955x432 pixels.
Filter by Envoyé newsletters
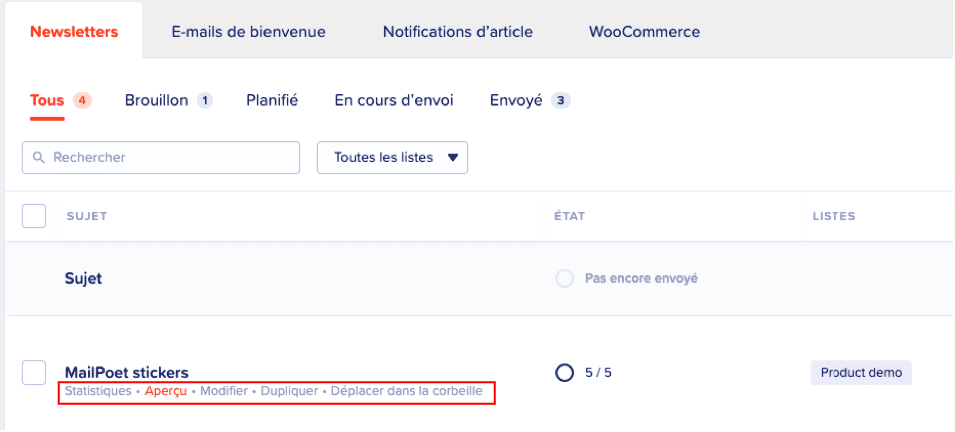point(516,100)
